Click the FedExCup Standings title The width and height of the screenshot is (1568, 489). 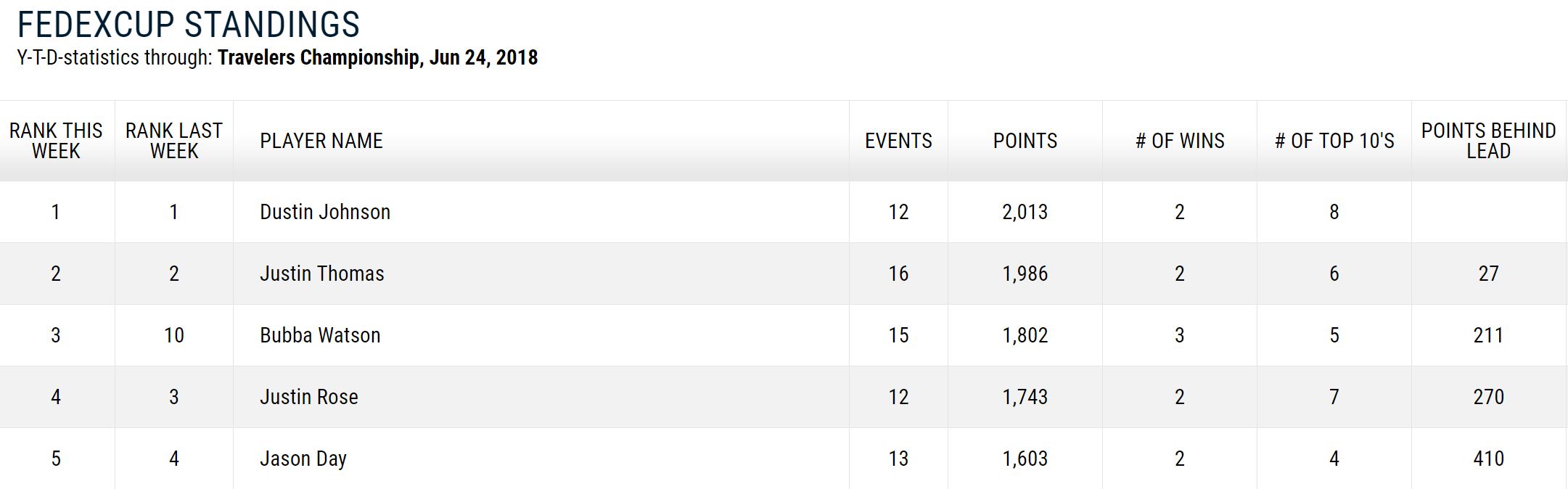[189, 25]
